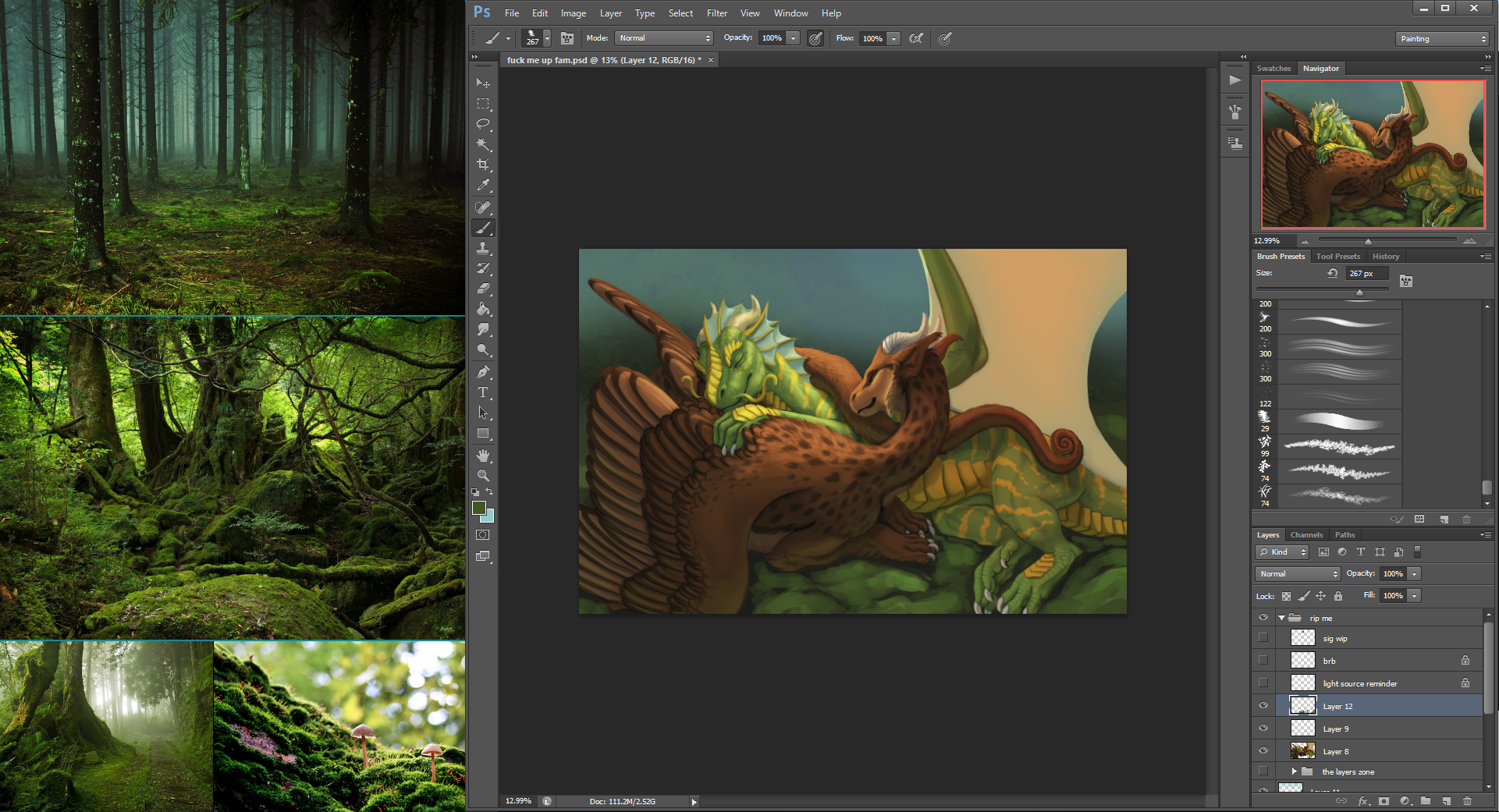This screenshot has width=1499, height=812.
Task: Select the Horizontal Type tool
Action: click(483, 392)
